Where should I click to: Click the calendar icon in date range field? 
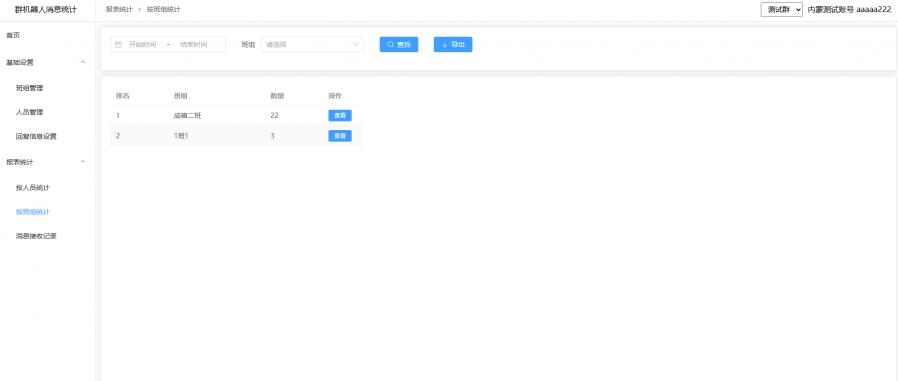tap(119, 45)
